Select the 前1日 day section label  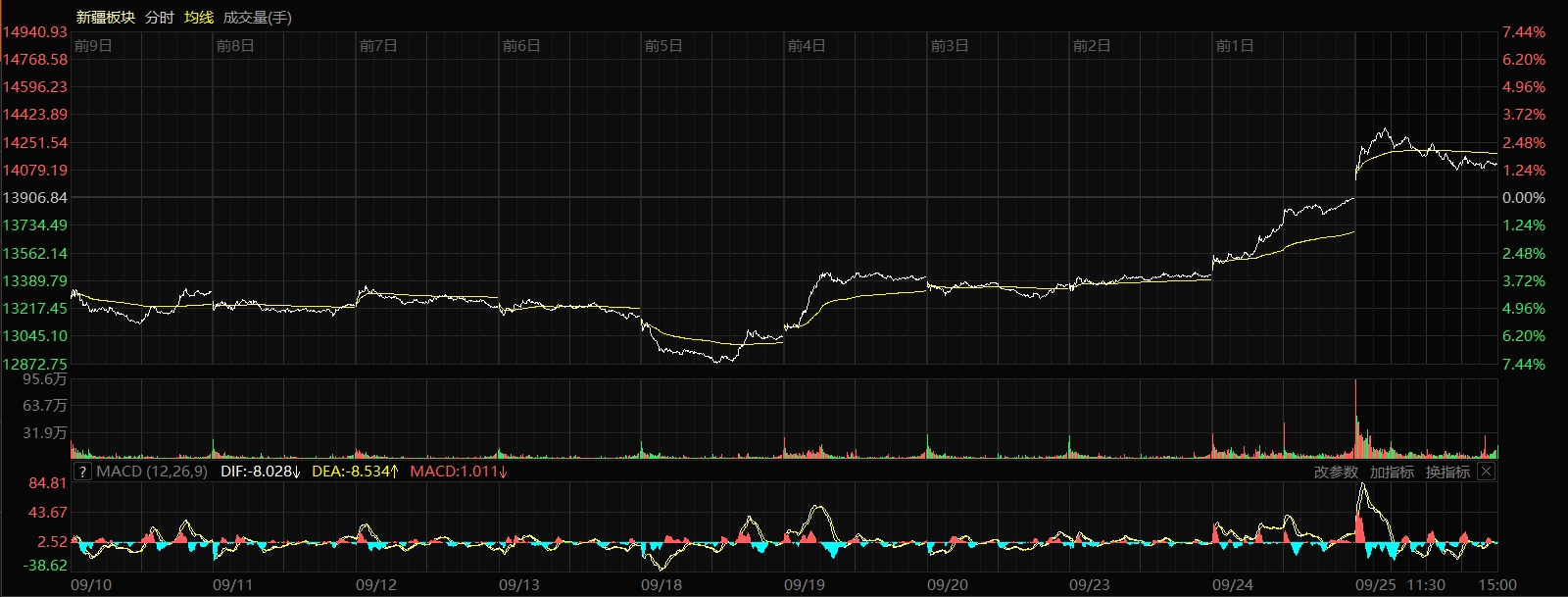(1234, 46)
